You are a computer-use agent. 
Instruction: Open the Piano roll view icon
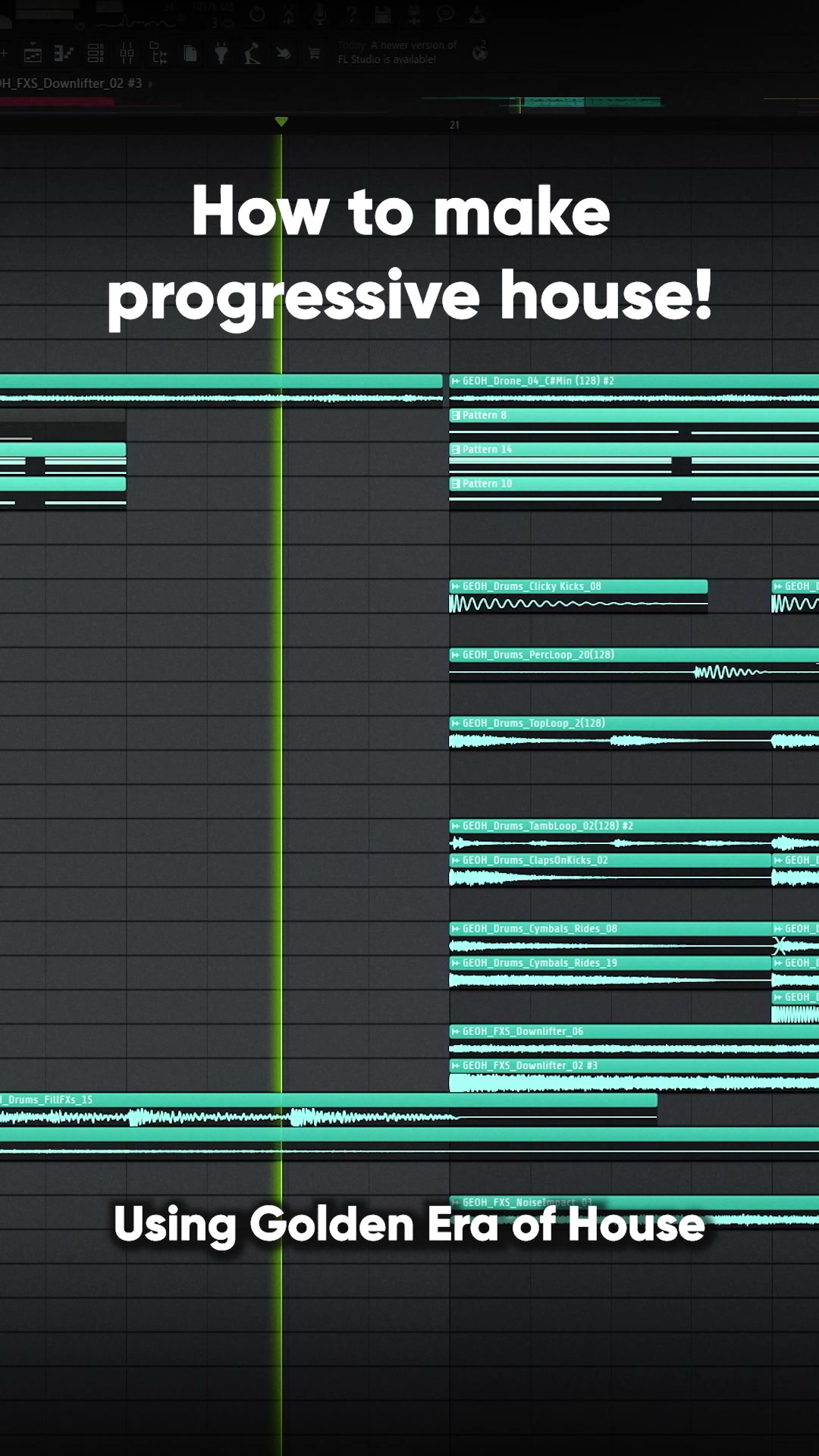[x=64, y=54]
